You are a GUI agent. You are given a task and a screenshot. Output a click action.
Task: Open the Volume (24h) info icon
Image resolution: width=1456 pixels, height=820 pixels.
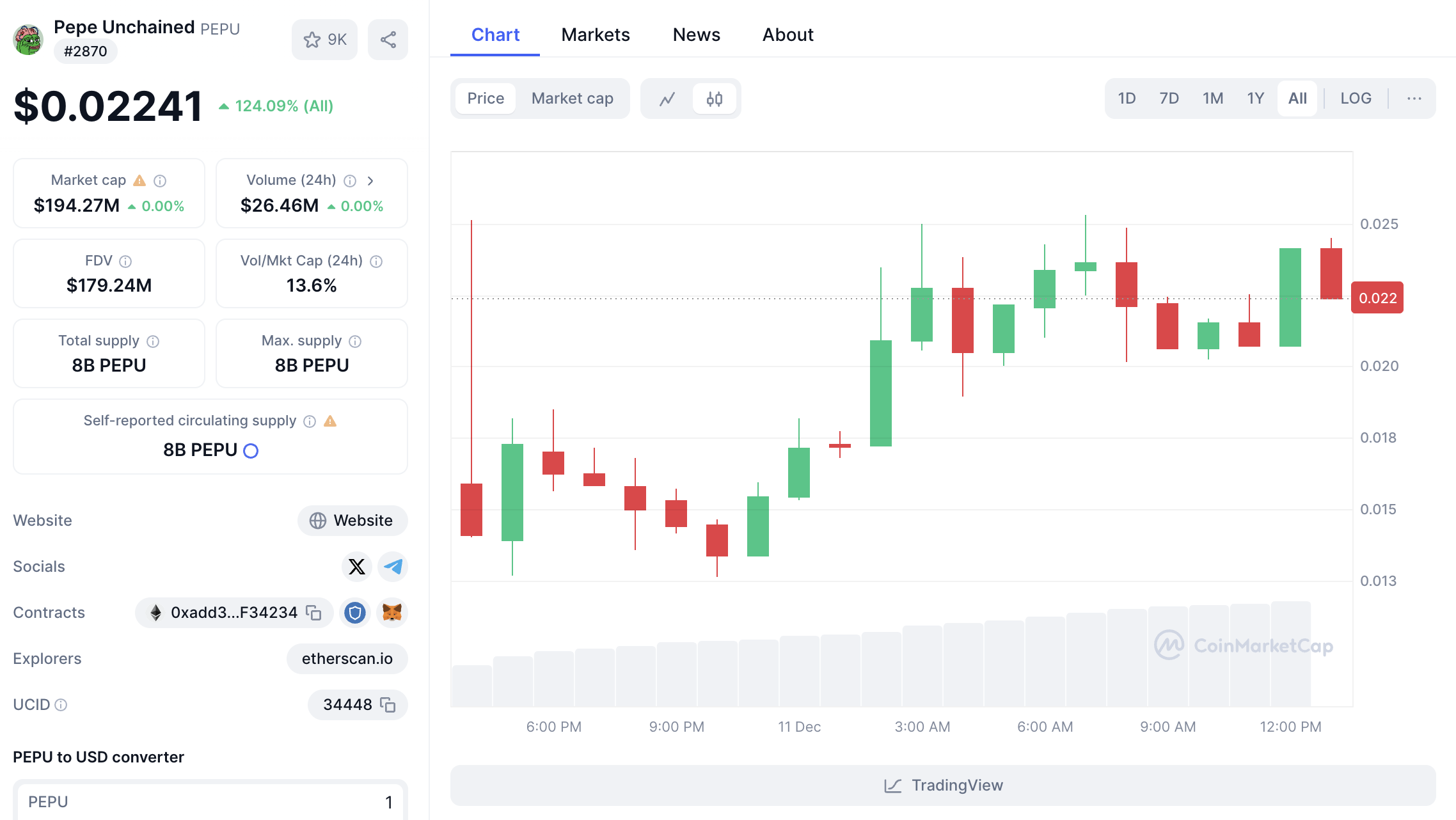350,181
